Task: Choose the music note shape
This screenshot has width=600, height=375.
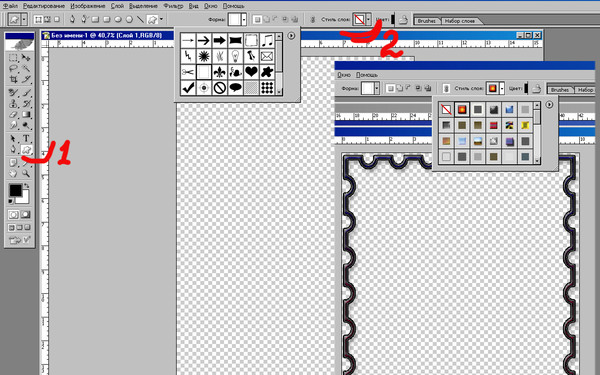Action: [x=267, y=40]
